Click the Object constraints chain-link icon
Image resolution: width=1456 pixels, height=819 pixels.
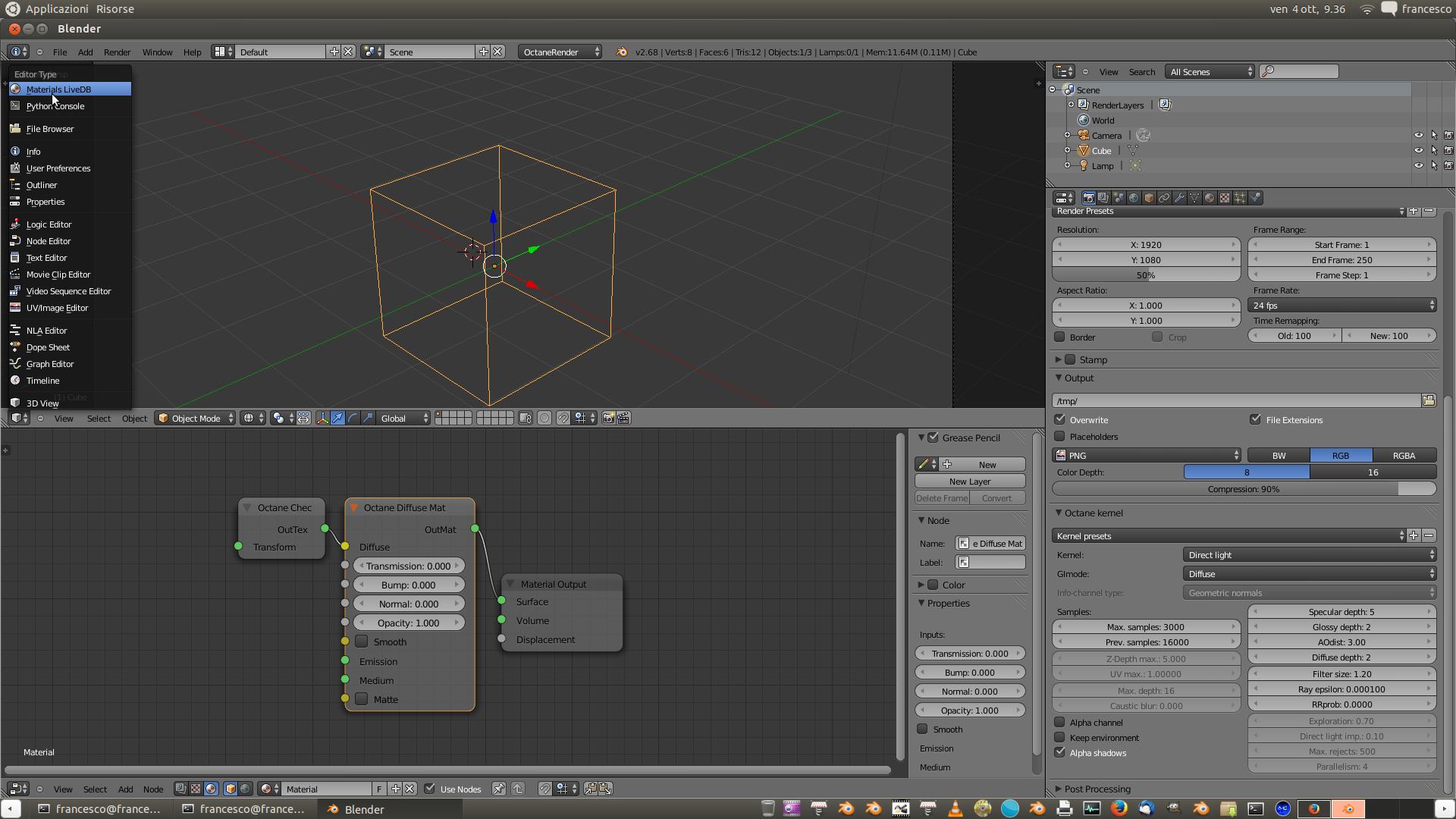pos(1164,198)
